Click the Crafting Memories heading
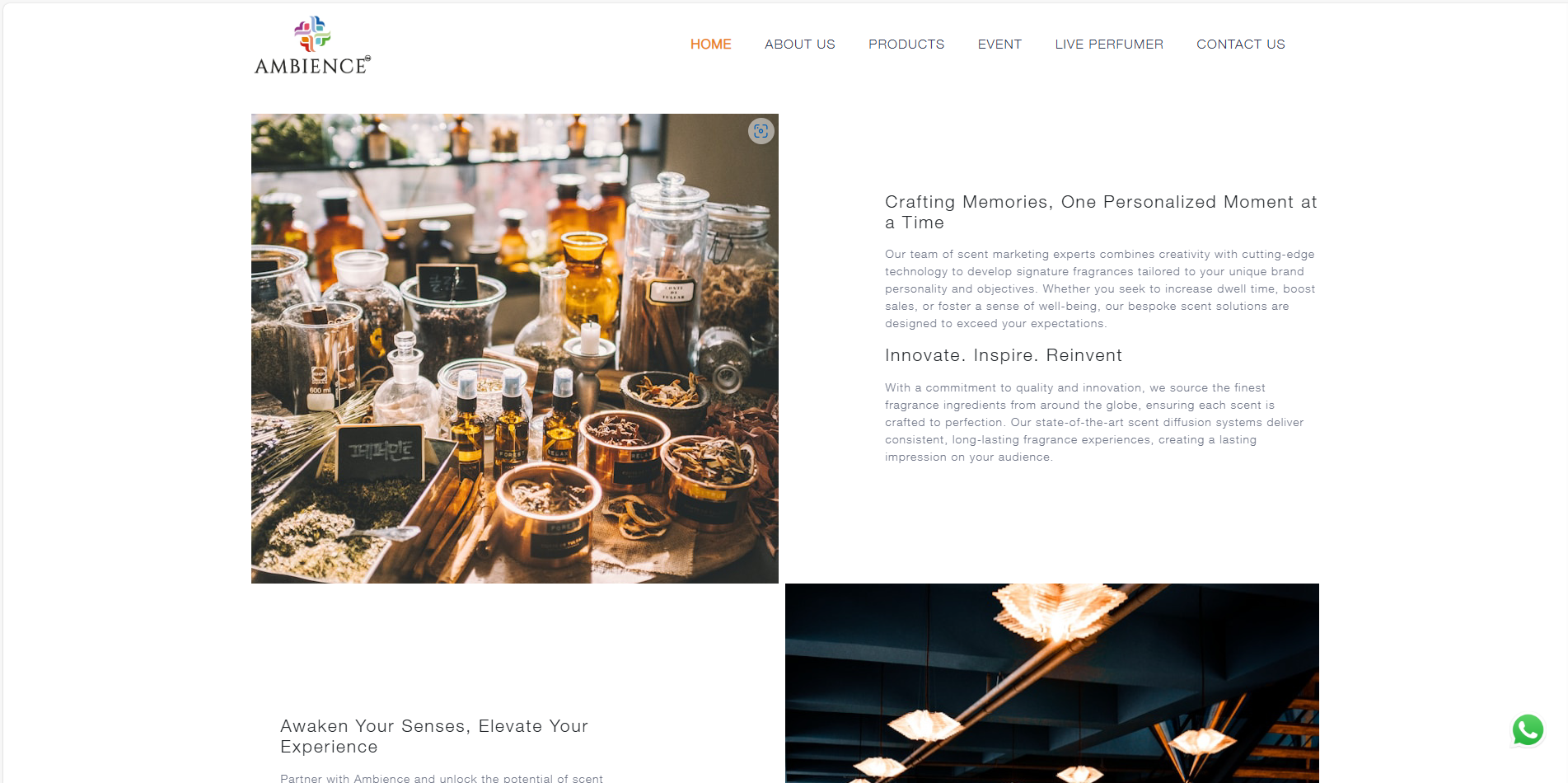 pos(1101,212)
